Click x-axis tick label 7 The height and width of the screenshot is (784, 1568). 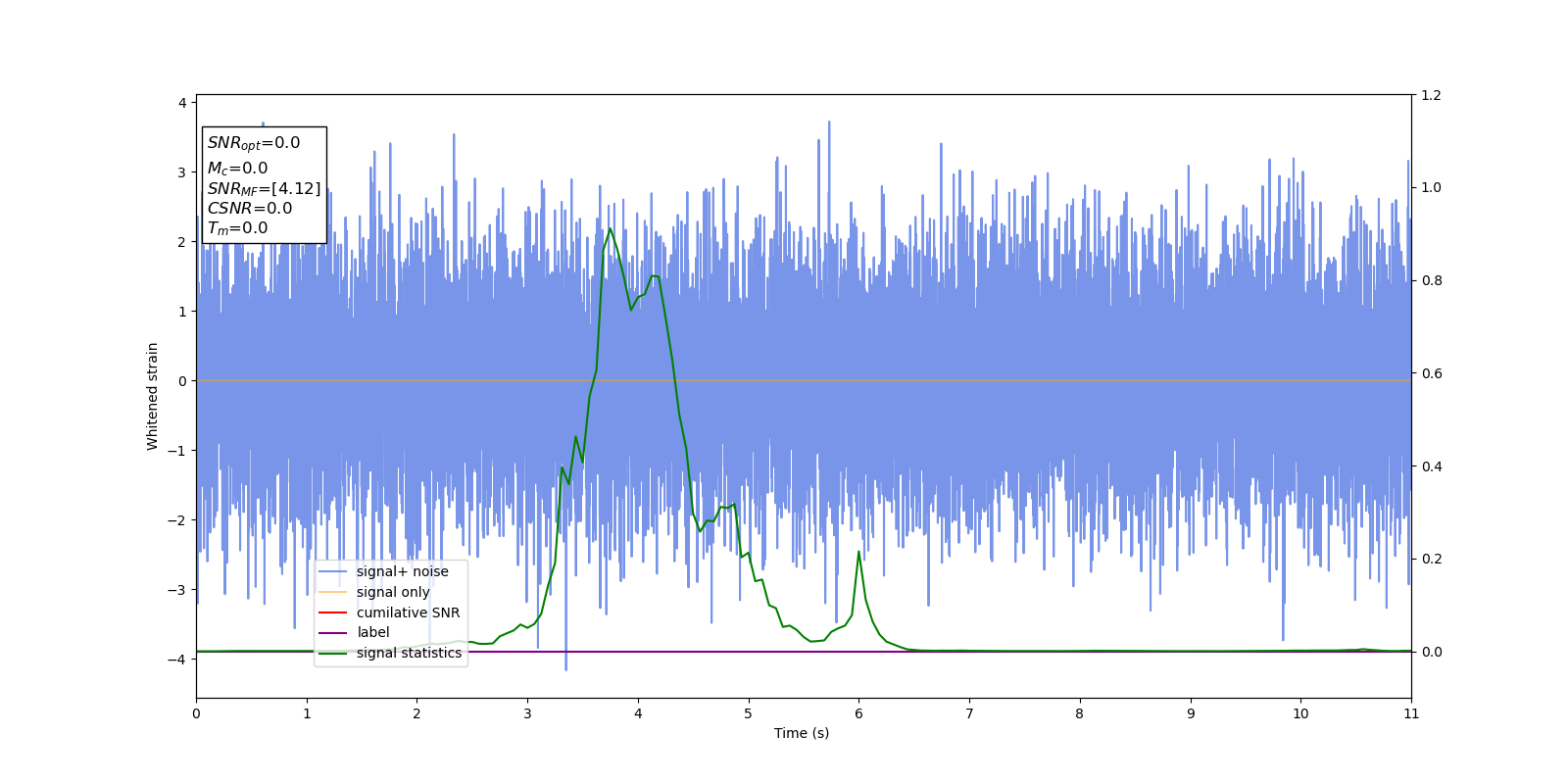click(969, 713)
